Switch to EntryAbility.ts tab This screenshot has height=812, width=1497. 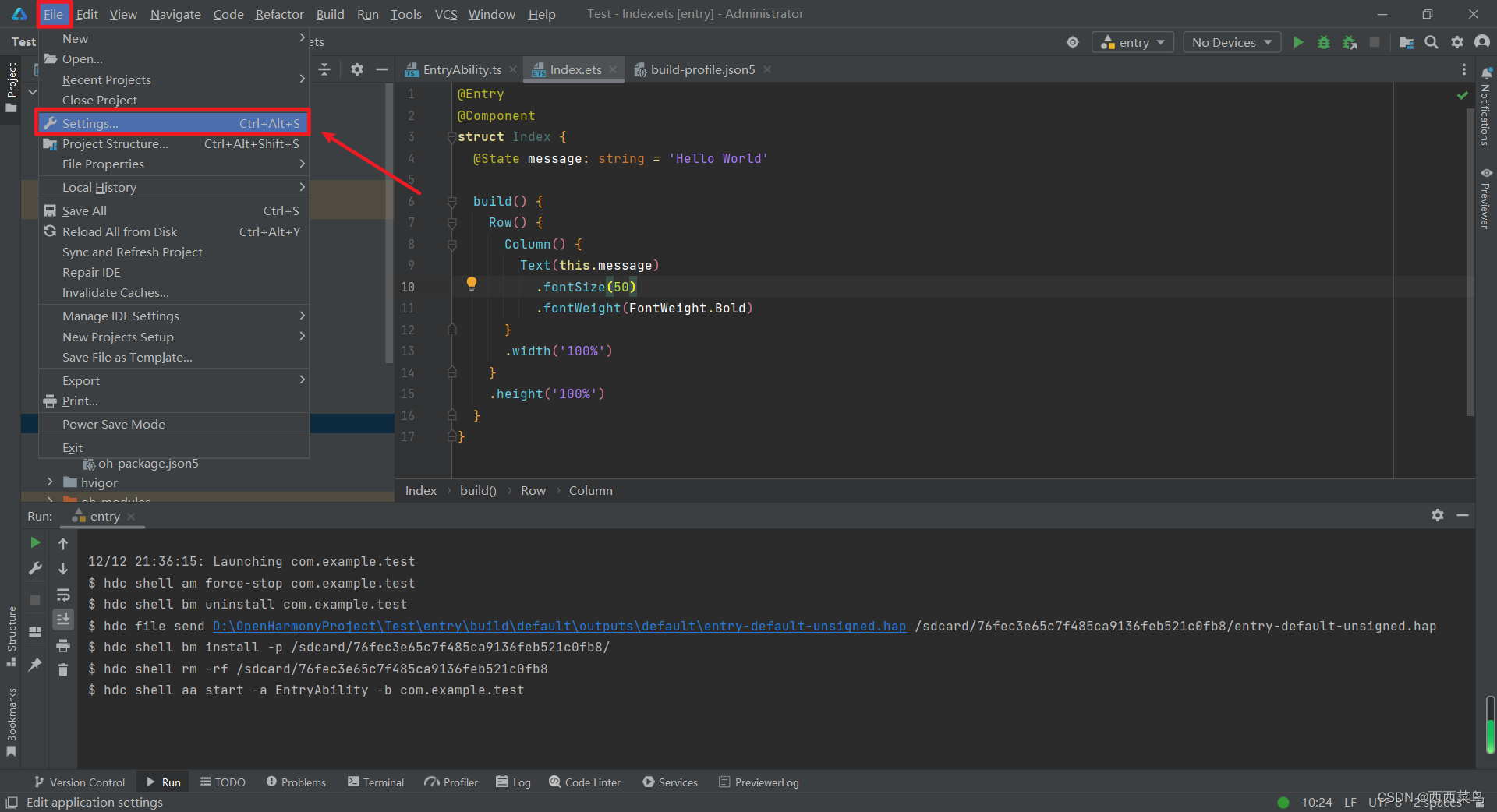point(462,69)
